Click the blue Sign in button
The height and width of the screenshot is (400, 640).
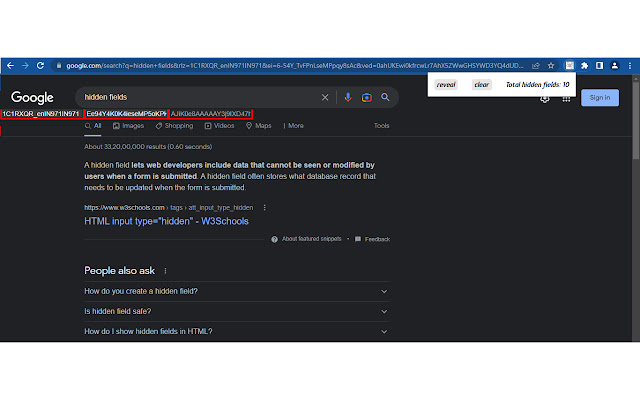599,97
